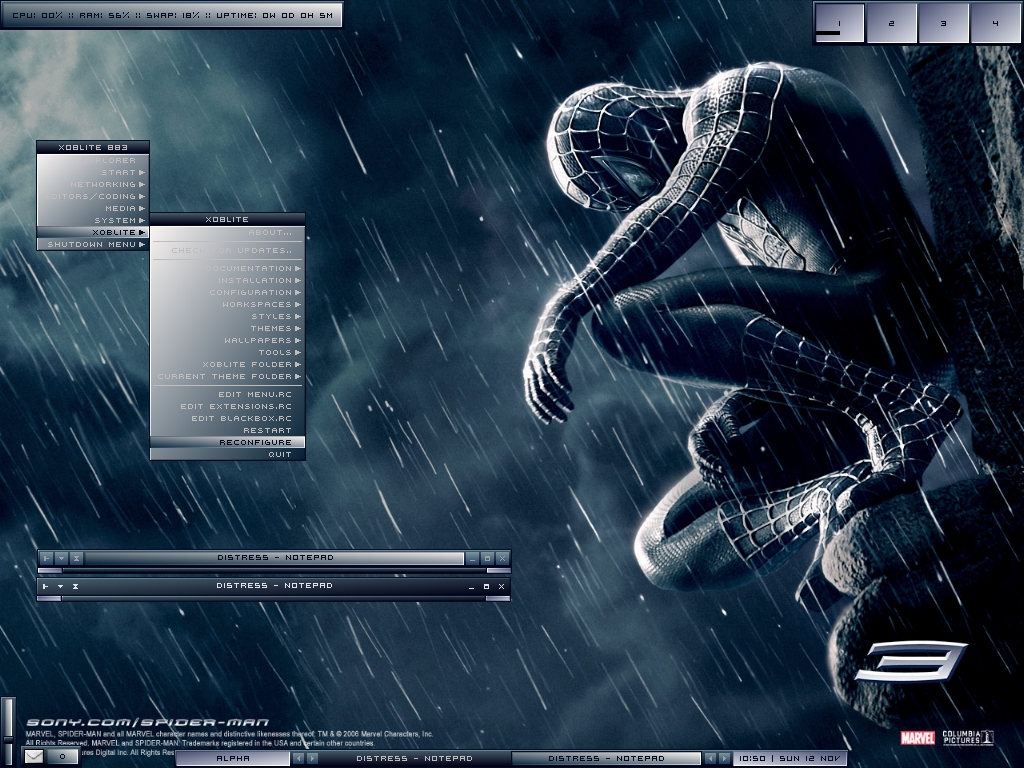Expand the Themes submenu
1024x768 pixels.
pyautogui.click(x=227, y=328)
